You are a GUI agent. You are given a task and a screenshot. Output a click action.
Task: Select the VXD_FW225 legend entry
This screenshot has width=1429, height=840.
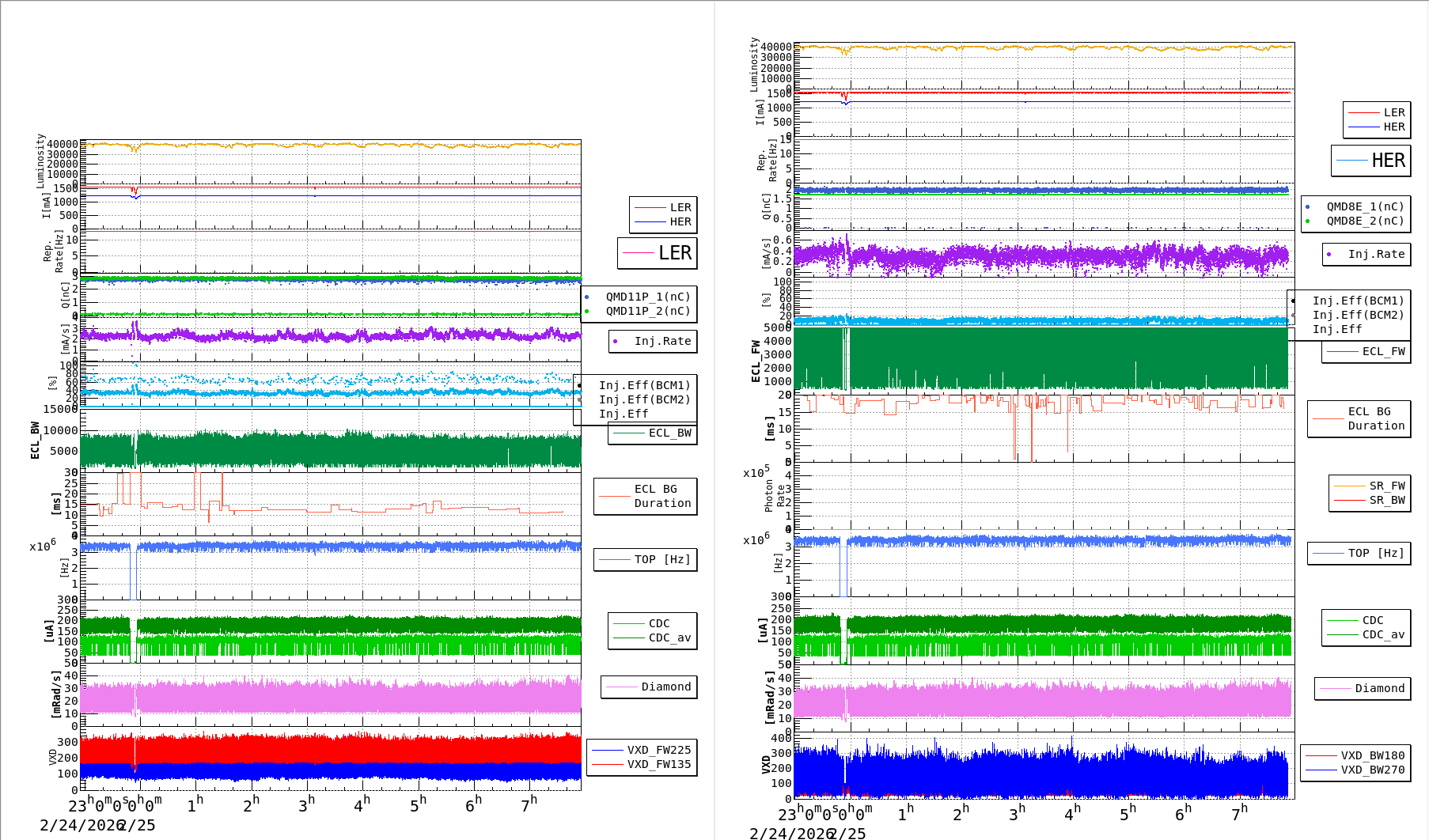658,751
